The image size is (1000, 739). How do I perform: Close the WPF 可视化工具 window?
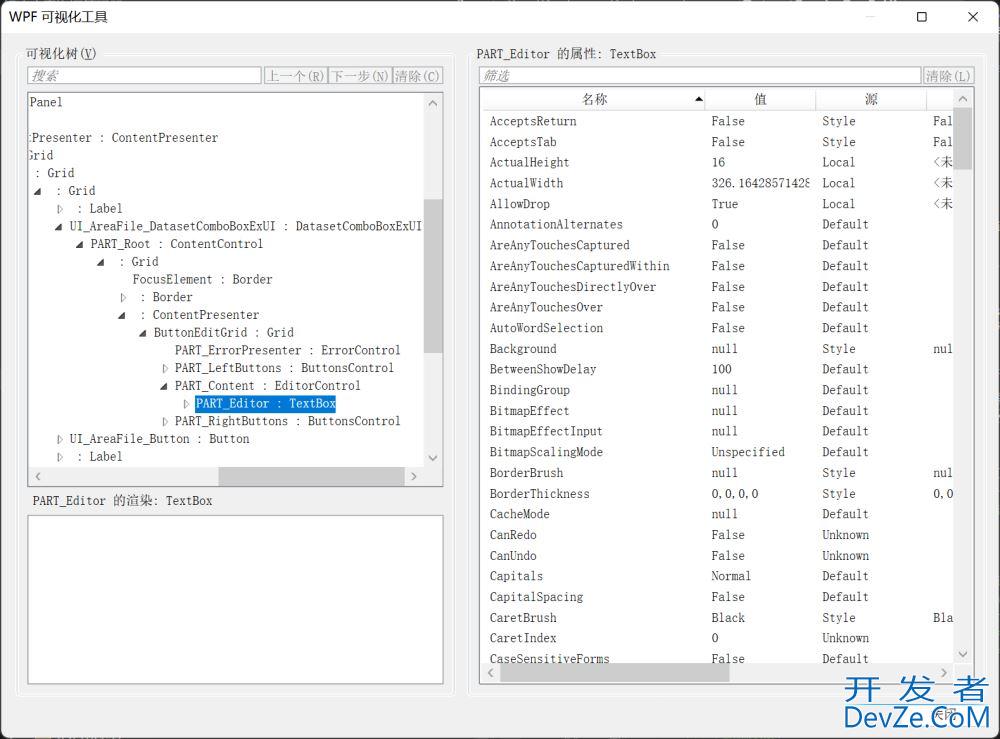pos(973,17)
